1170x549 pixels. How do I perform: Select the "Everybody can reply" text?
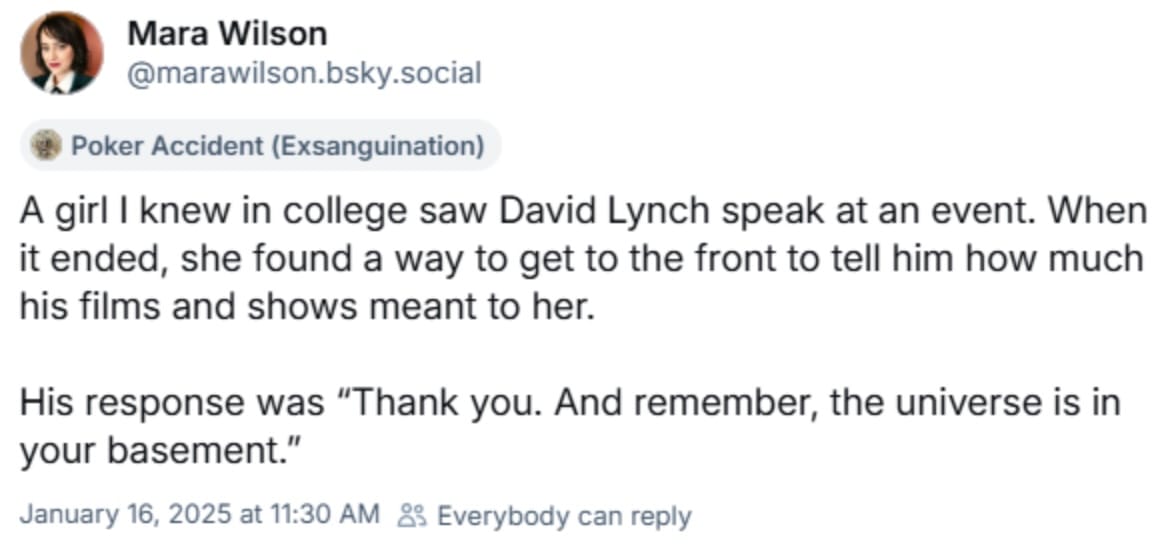coord(564,516)
